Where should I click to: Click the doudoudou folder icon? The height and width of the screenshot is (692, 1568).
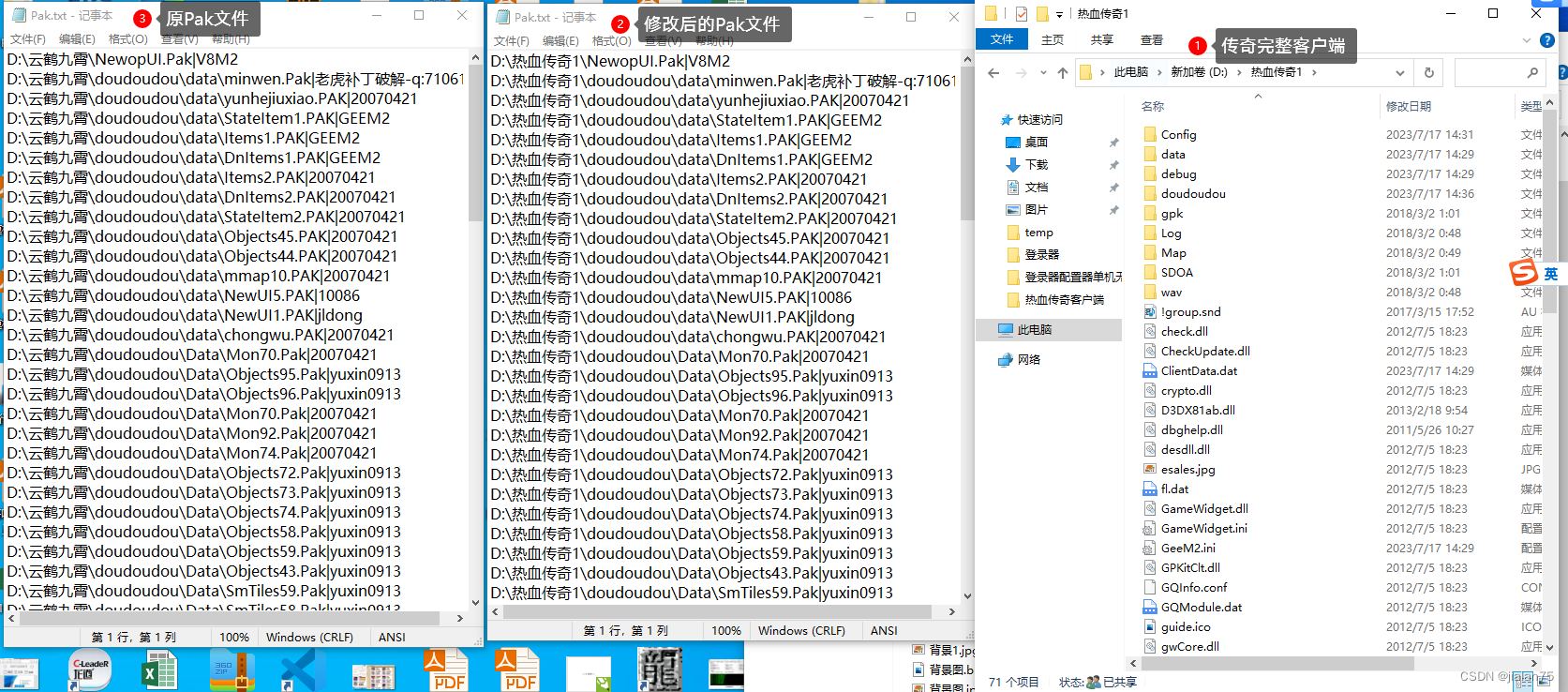pyautogui.click(x=1150, y=193)
